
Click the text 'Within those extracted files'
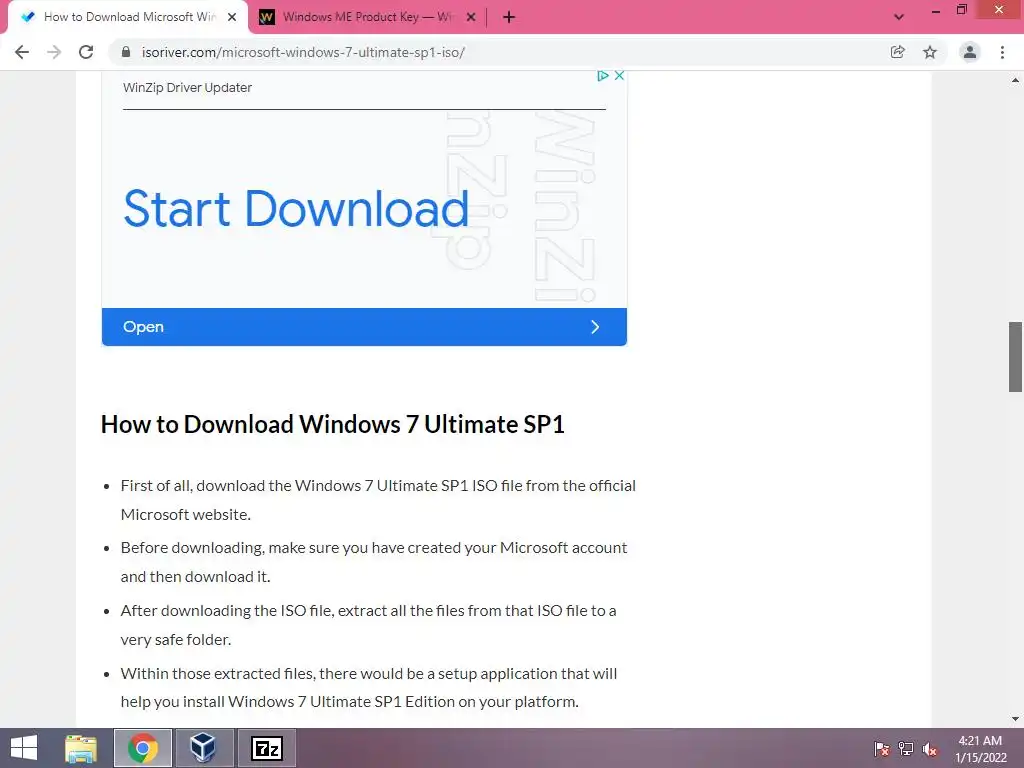218,673
